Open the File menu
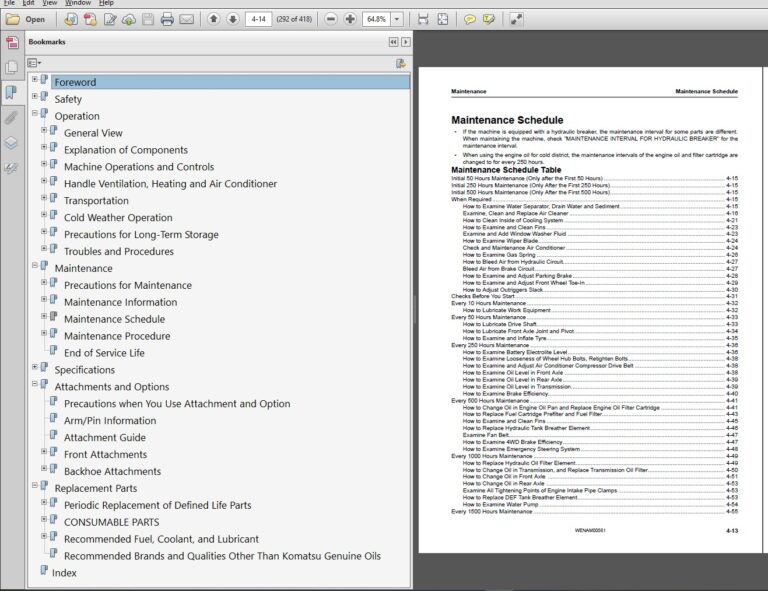This screenshot has width=768, height=591. 9,3
